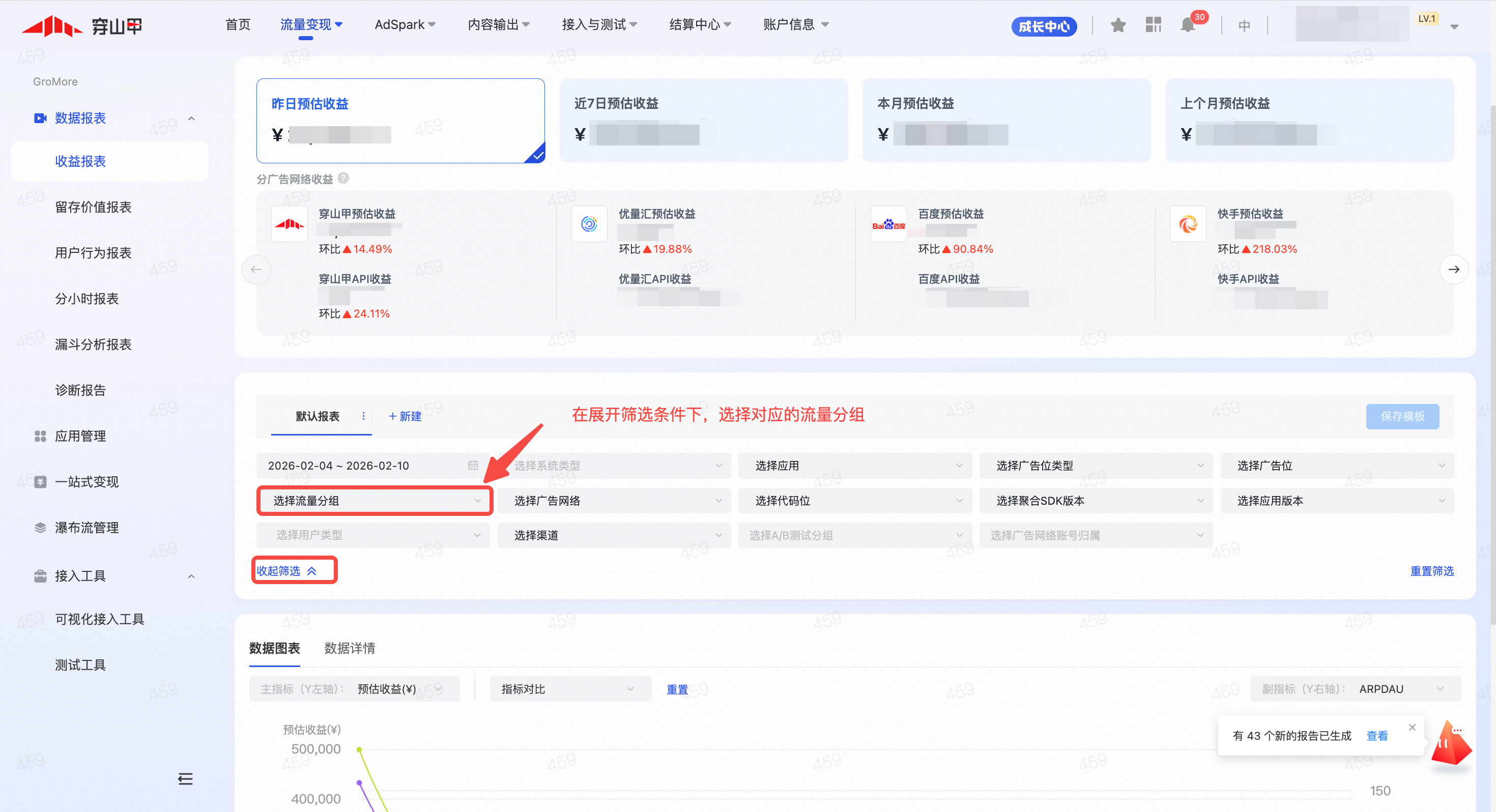1496x812 pixels.
Task: Click the star favorites icon
Action: [1118, 25]
